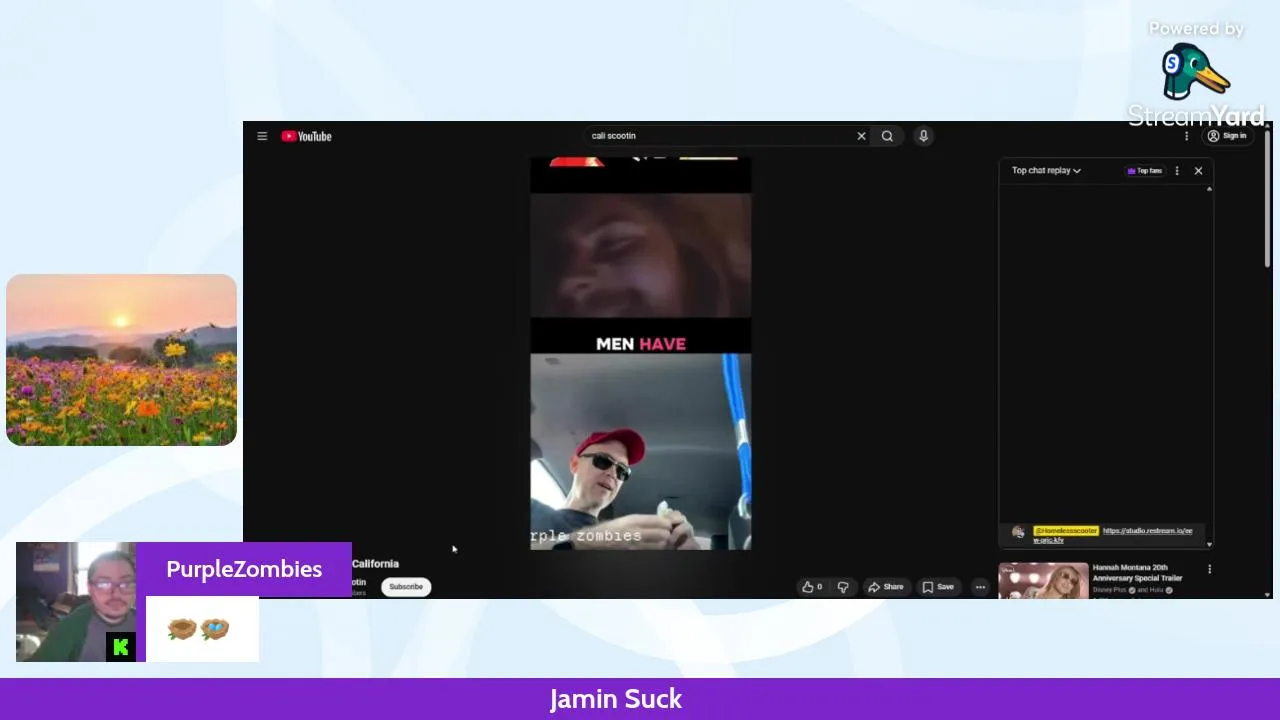Share the video
This screenshot has height=720, width=1280.
(x=886, y=587)
